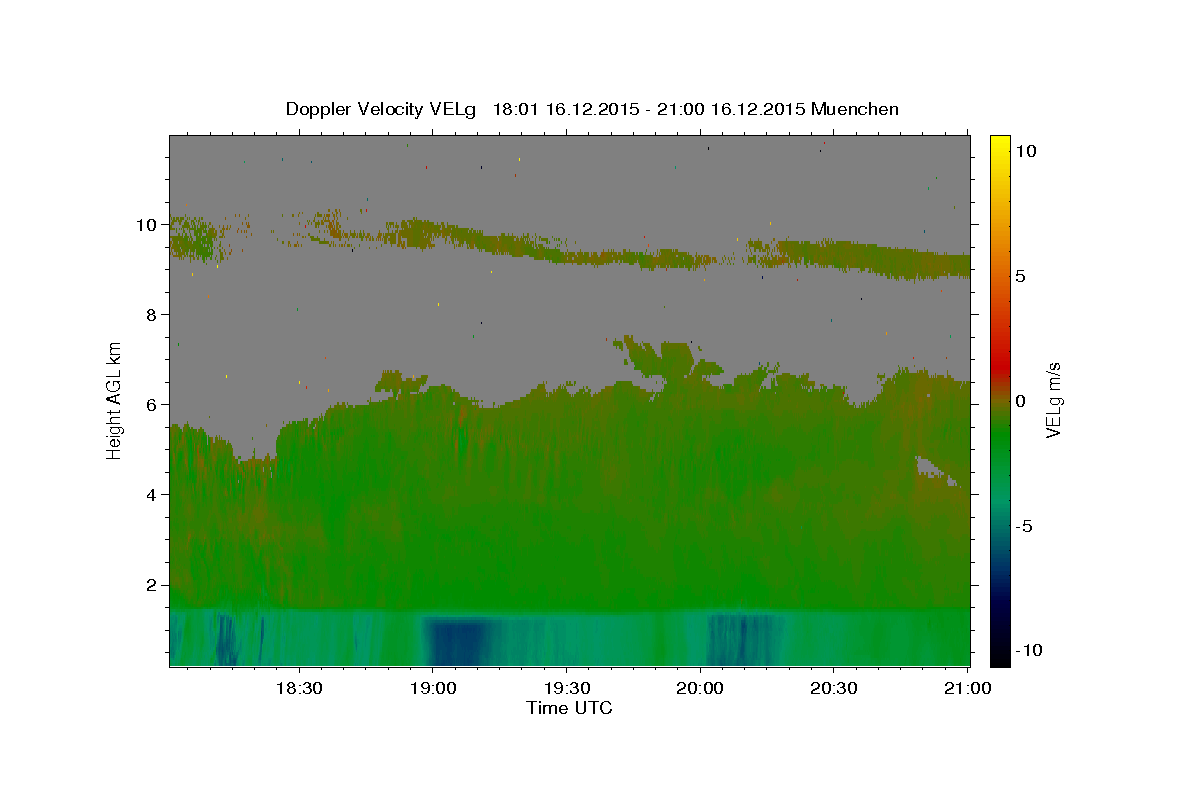Click the 19:00 time tick label
1200x800 pixels.
click(x=432, y=689)
